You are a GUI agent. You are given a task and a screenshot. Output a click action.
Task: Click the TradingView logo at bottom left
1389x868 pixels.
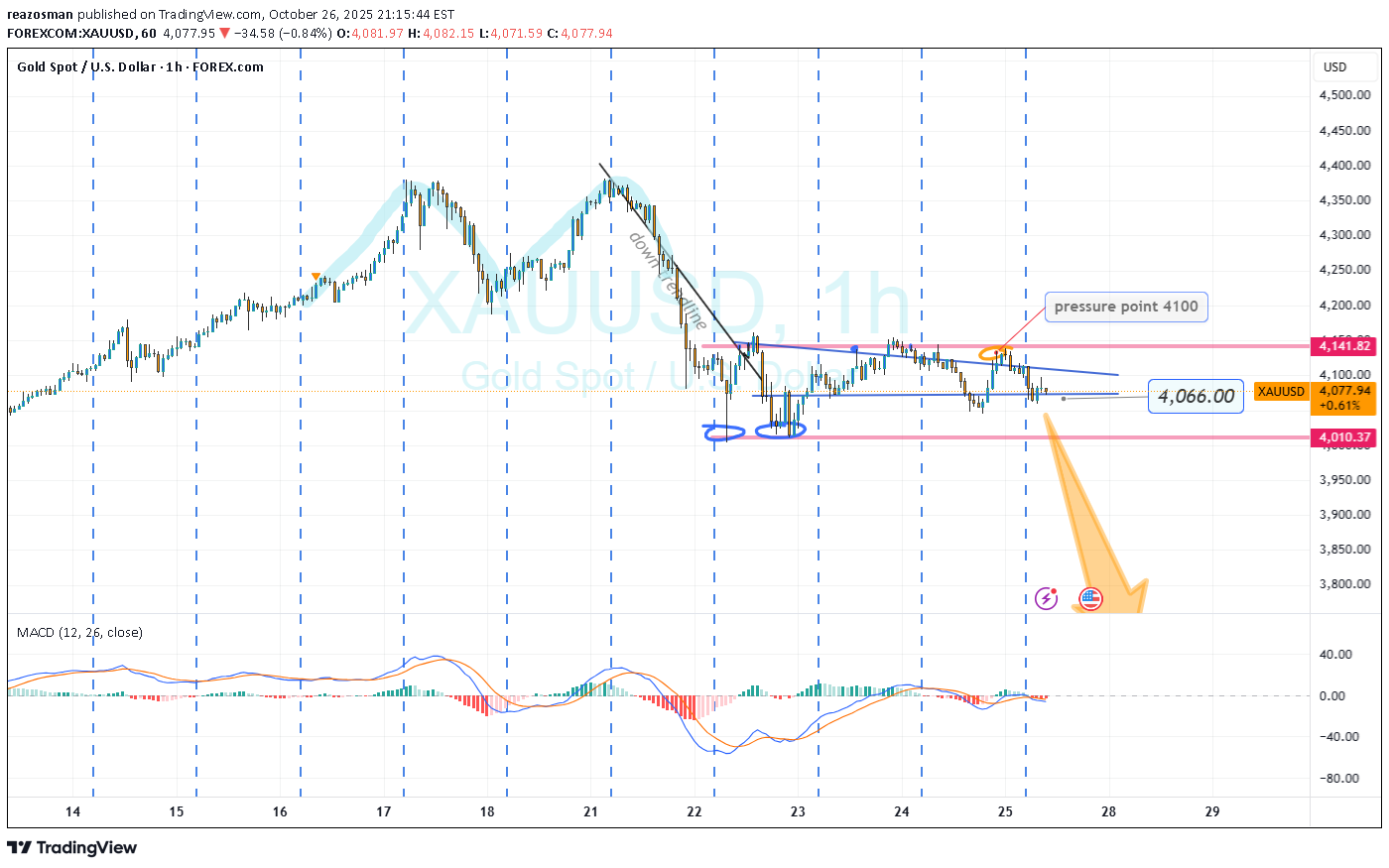pyautogui.click(x=71, y=847)
